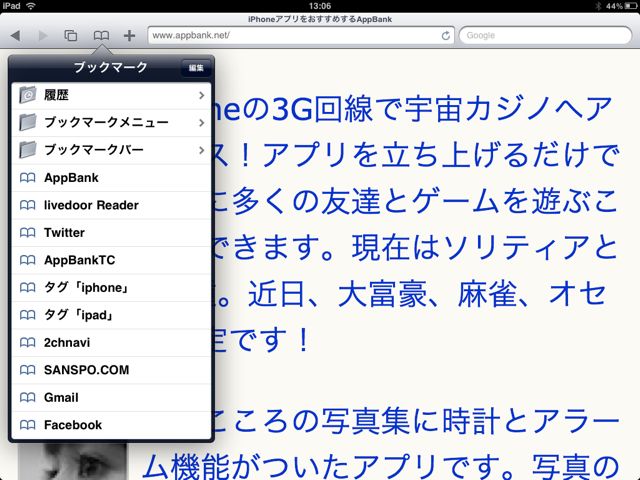Open the ブックマークバー folder
Viewport: 640px width, 480px height.
[x=111, y=150]
